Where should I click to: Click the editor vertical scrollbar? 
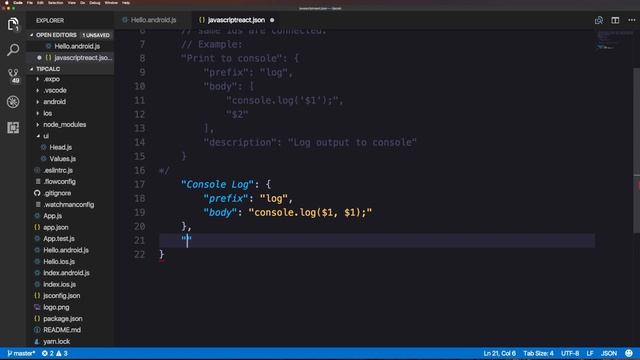click(x=637, y=151)
